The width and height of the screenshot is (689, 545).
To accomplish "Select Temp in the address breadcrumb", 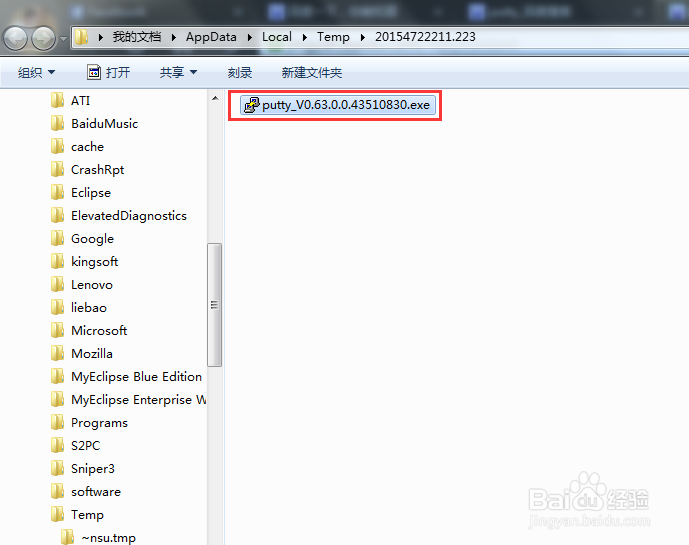I will (333, 37).
